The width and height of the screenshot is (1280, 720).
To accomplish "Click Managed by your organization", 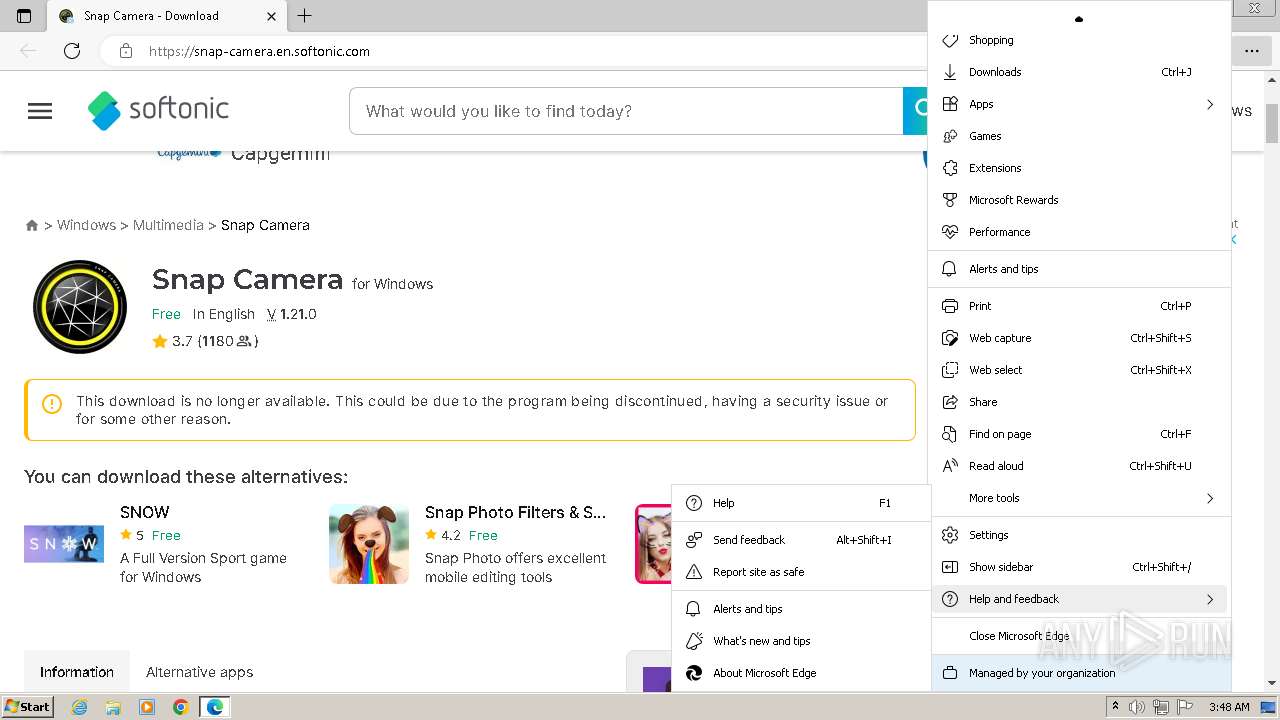I will tap(1080, 673).
